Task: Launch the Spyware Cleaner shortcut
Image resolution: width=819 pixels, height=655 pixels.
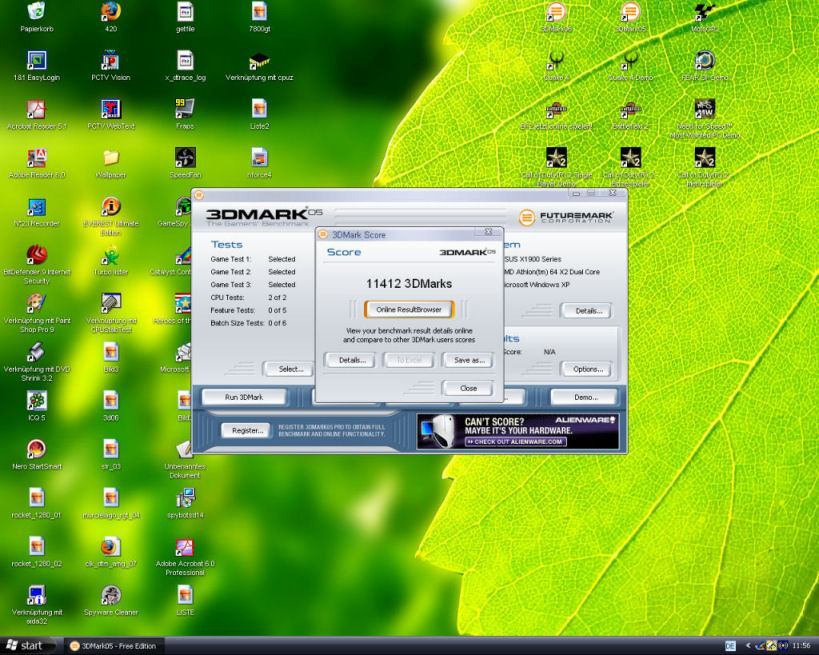Action: tap(111, 595)
